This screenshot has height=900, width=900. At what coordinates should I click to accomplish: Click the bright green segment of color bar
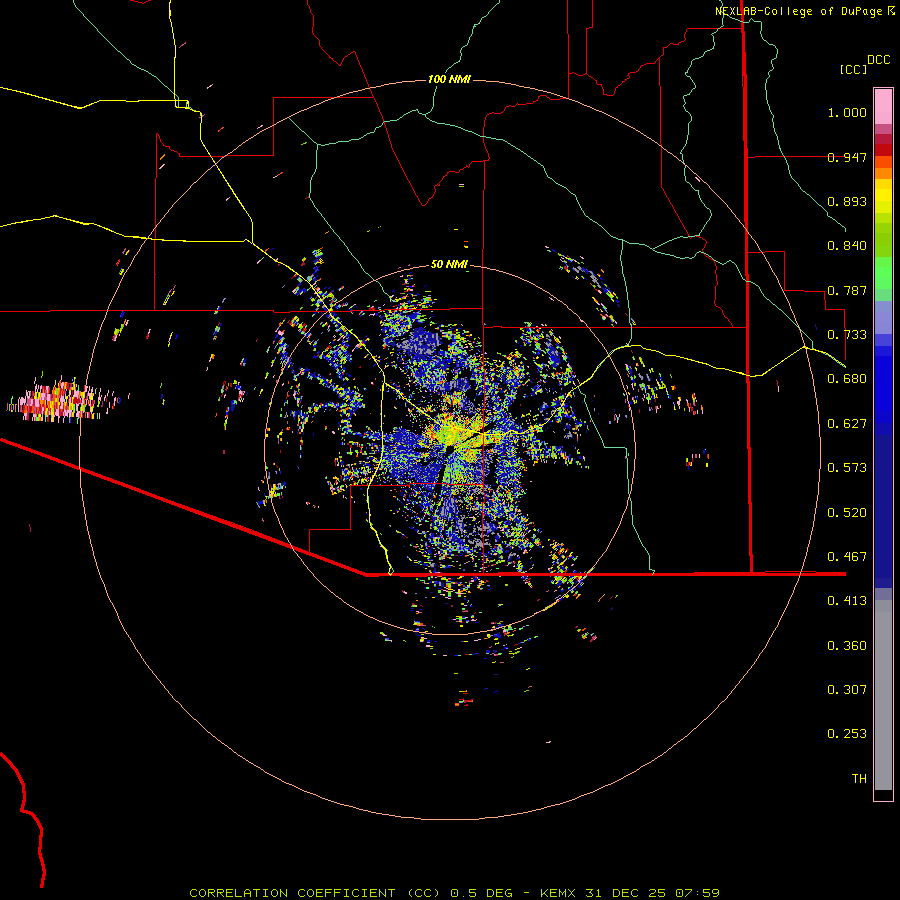[883, 273]
